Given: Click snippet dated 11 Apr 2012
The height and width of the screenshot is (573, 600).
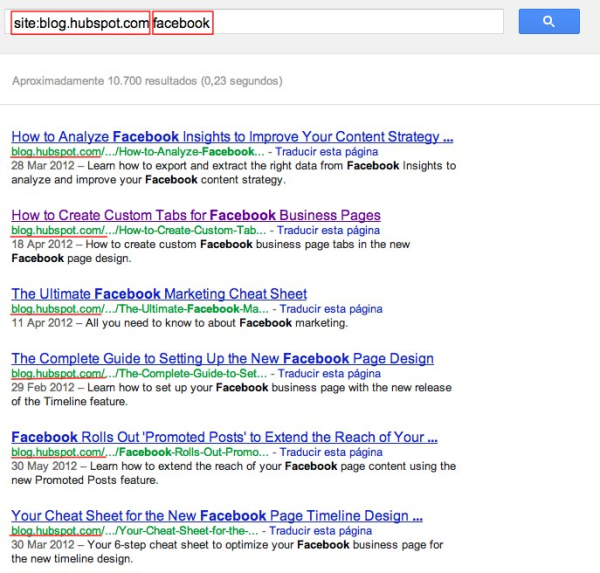Looking at the screenshot, I should [x=180, y=323].
